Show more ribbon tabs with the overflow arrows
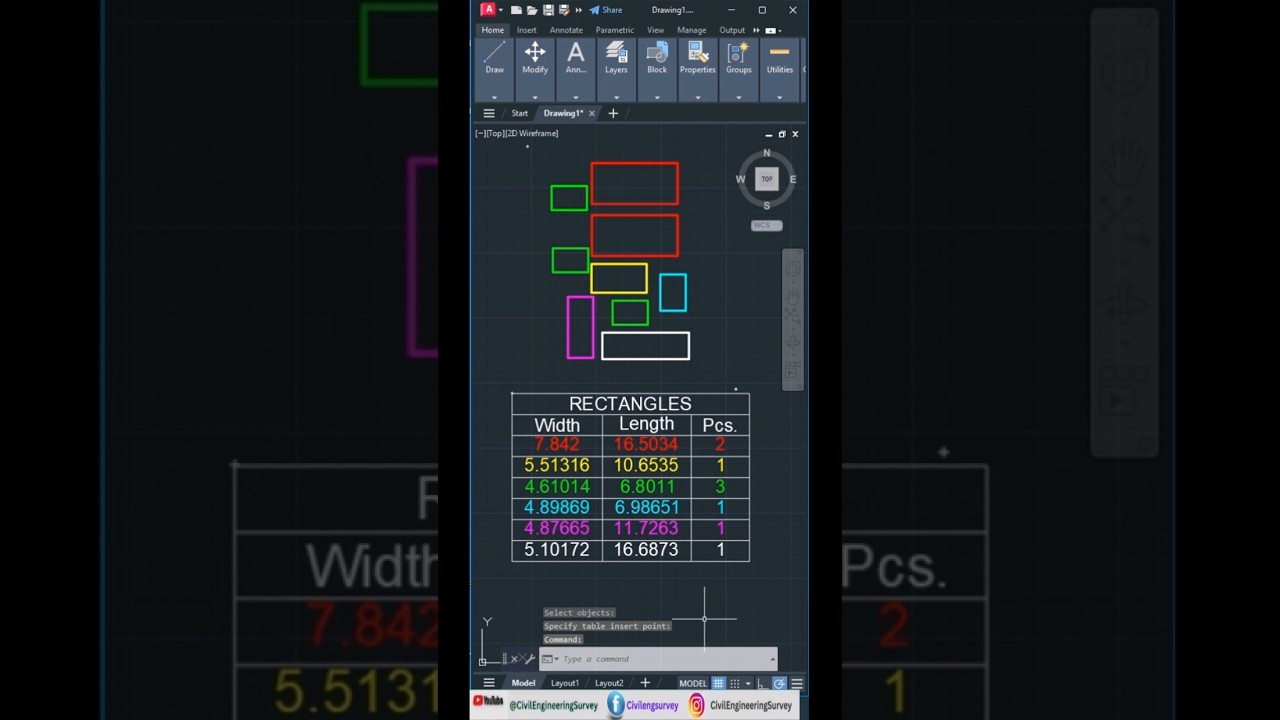1280x720 pixels. 755,30
